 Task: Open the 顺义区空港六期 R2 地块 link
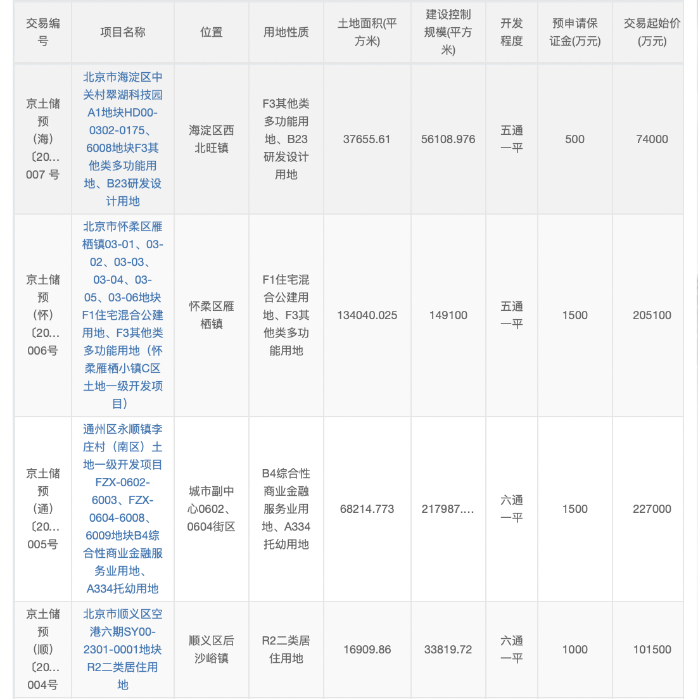tap(123, 649)
